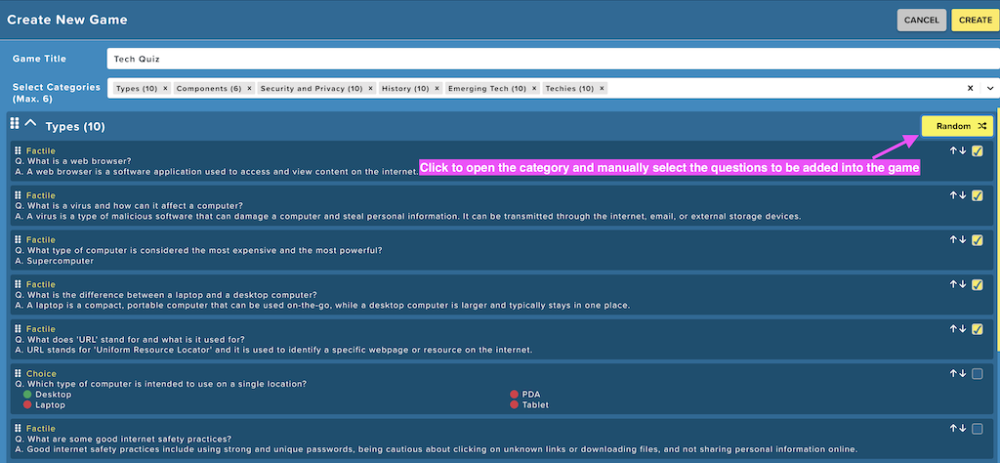Image resolution: width=1000 pixels, height=463 pixels.
Task: Click 'What are some good internet safety practices?'
Action: point(129,439)
